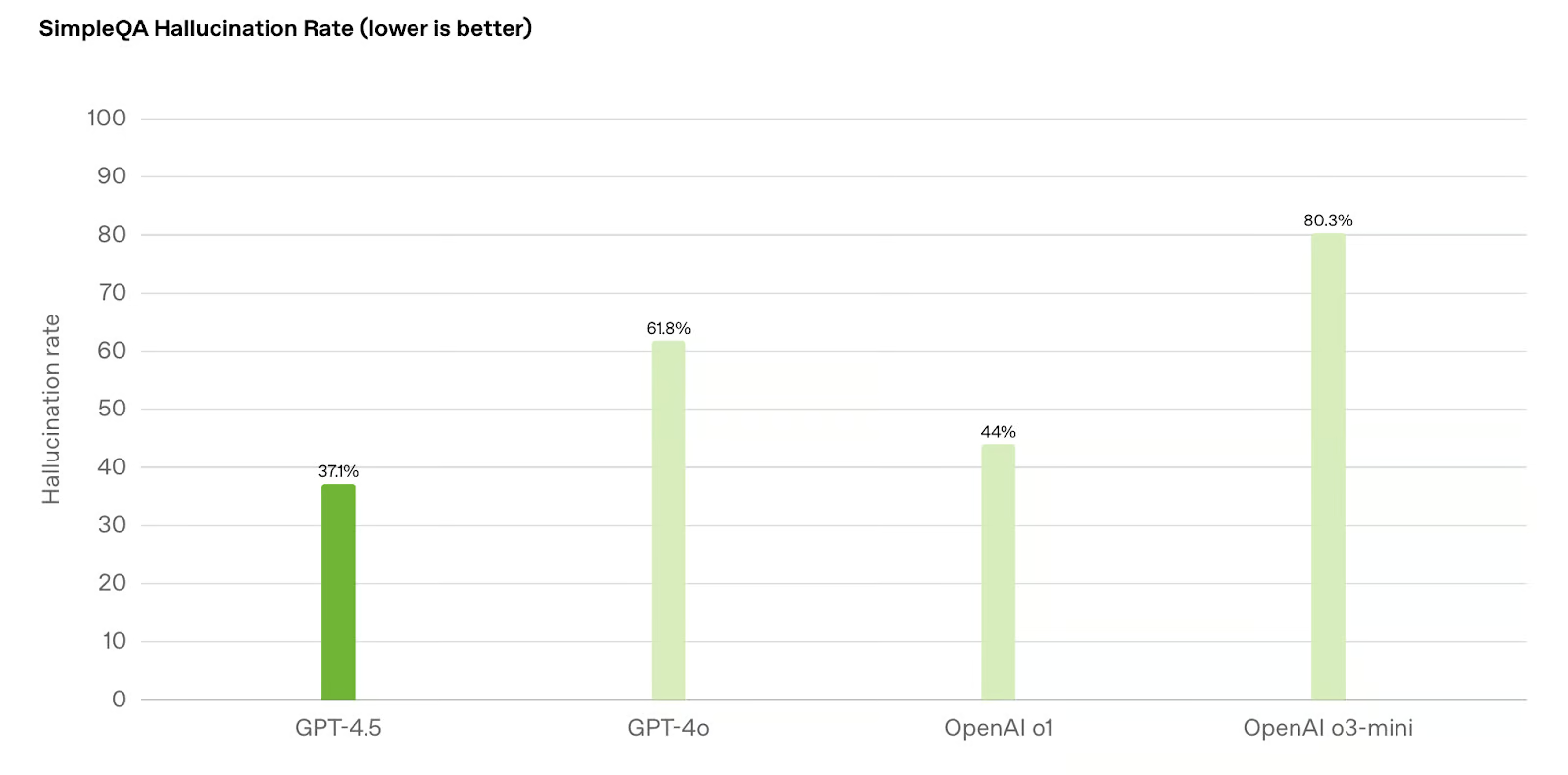Click the light green GPT-4o bar
The height and width of the screenshot is (775, 1568).
(x=668, y=519)
